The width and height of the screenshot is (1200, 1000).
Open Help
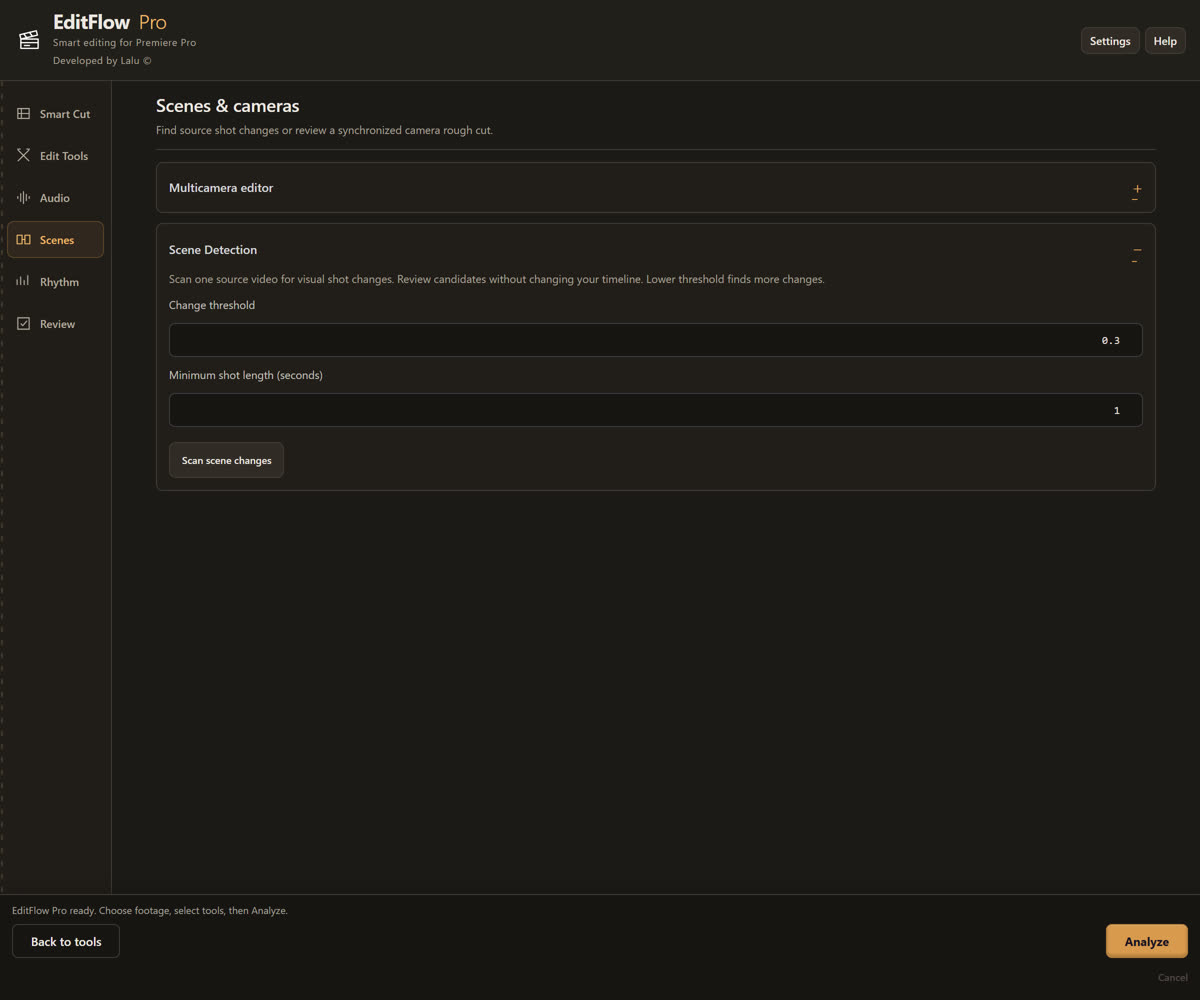click(x=1165, y=41)
